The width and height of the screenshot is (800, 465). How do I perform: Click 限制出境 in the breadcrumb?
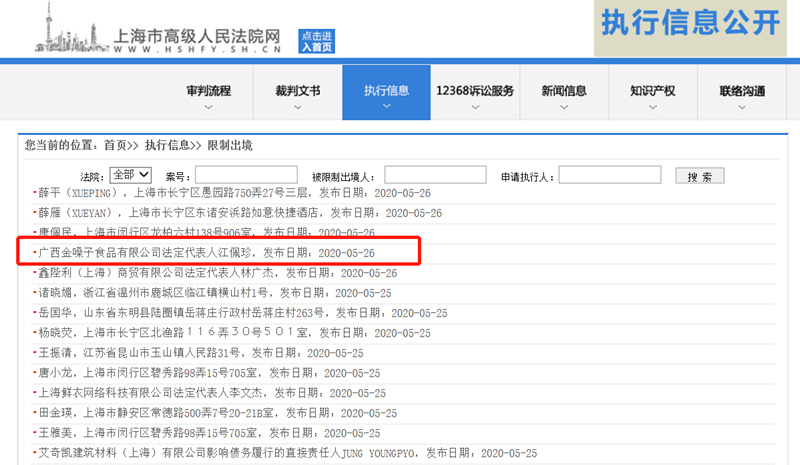[x=230, y=145]
